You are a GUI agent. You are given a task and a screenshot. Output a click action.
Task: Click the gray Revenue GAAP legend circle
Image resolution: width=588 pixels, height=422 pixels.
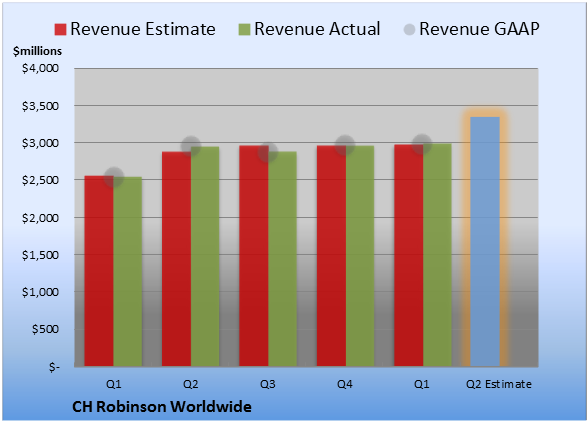click(409, 30)
